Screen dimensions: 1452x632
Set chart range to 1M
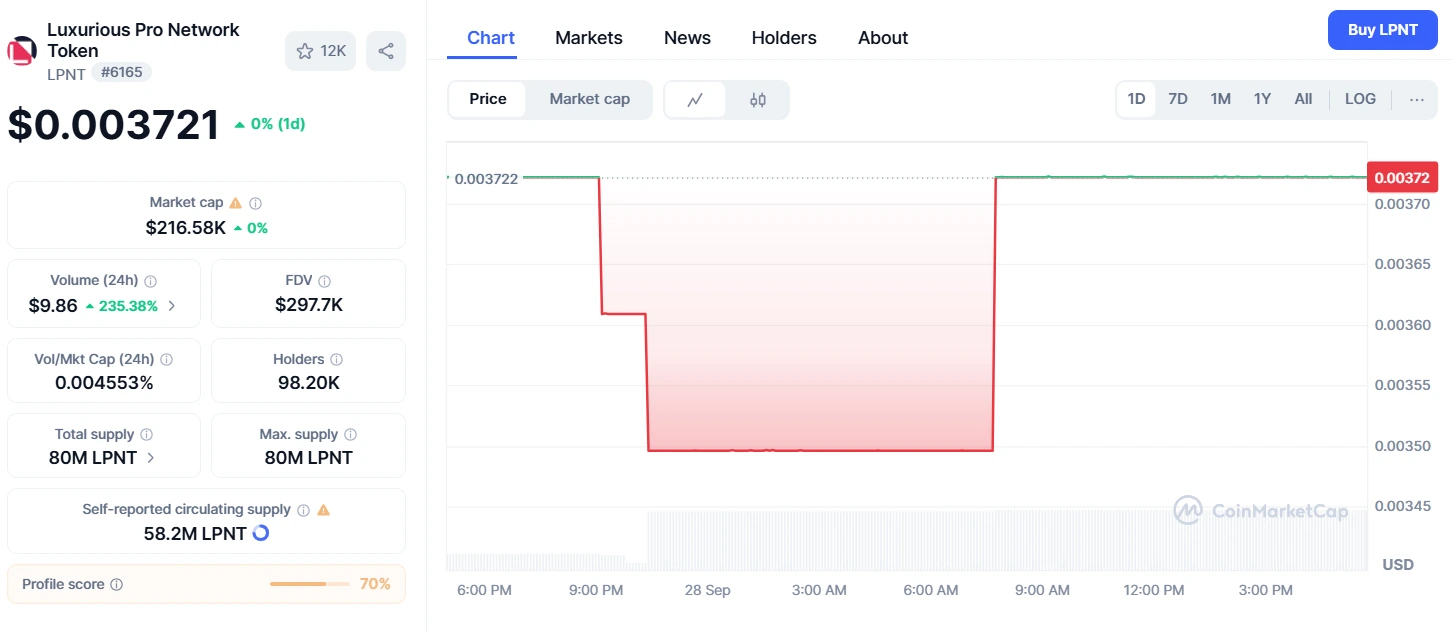[1220, 99]
